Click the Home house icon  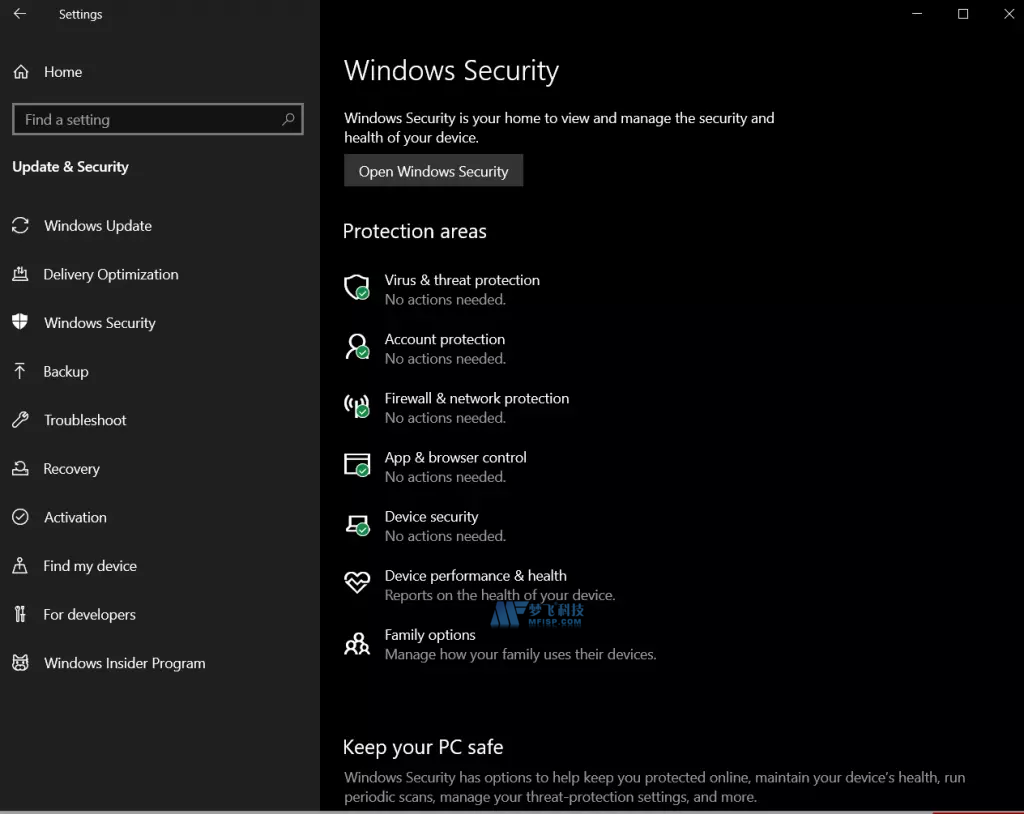[x=21, y=72]
